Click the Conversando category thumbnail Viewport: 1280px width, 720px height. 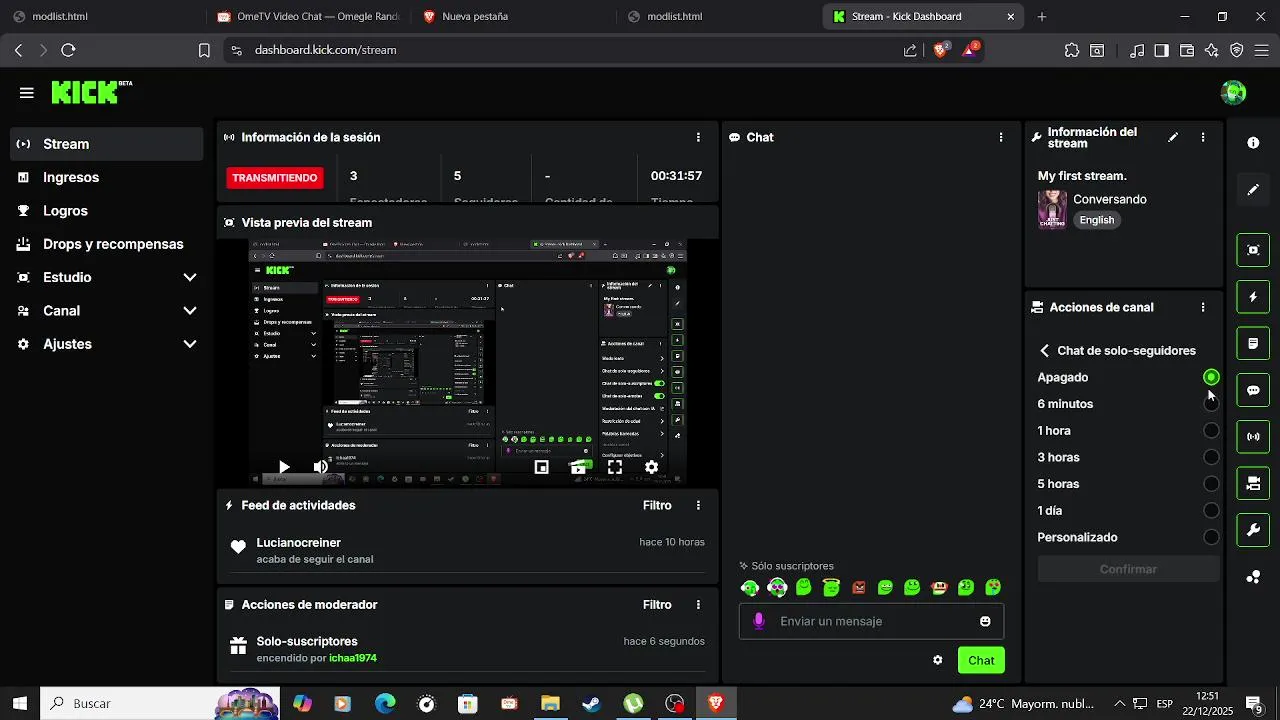(x=1052, y=209)
